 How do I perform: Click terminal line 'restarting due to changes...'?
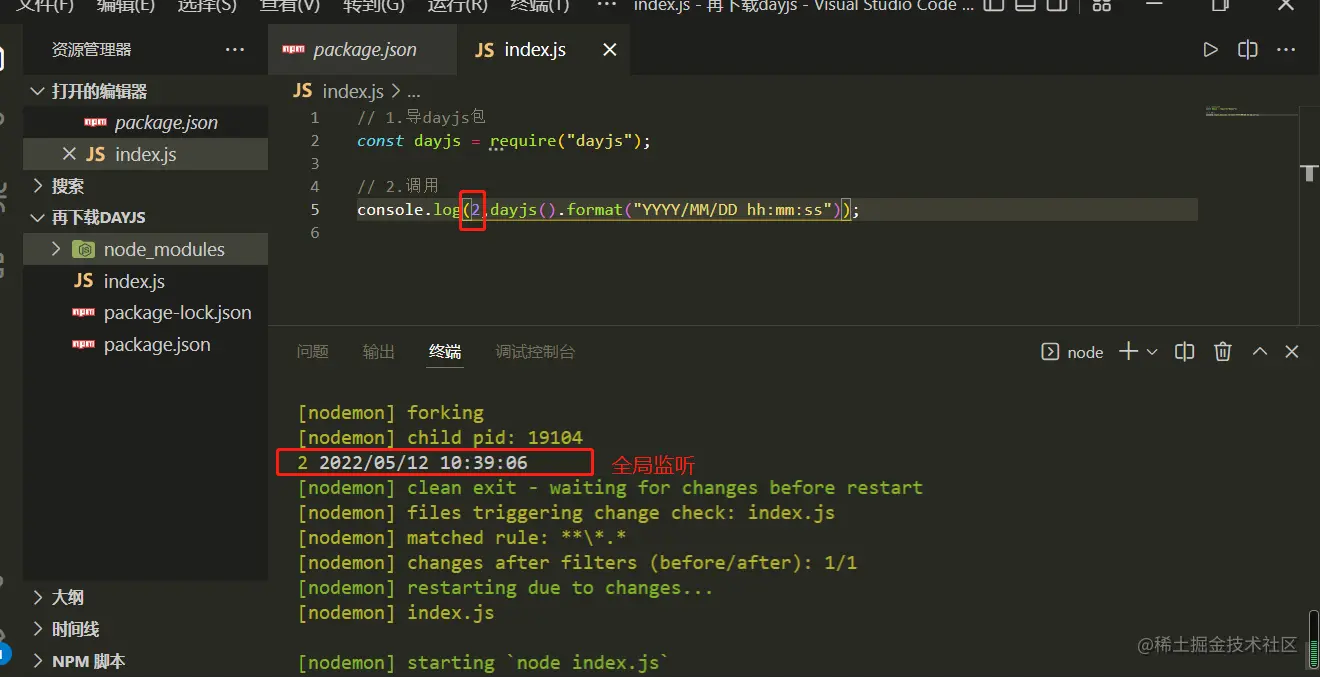pyautogui.click(x=505, y=587)
